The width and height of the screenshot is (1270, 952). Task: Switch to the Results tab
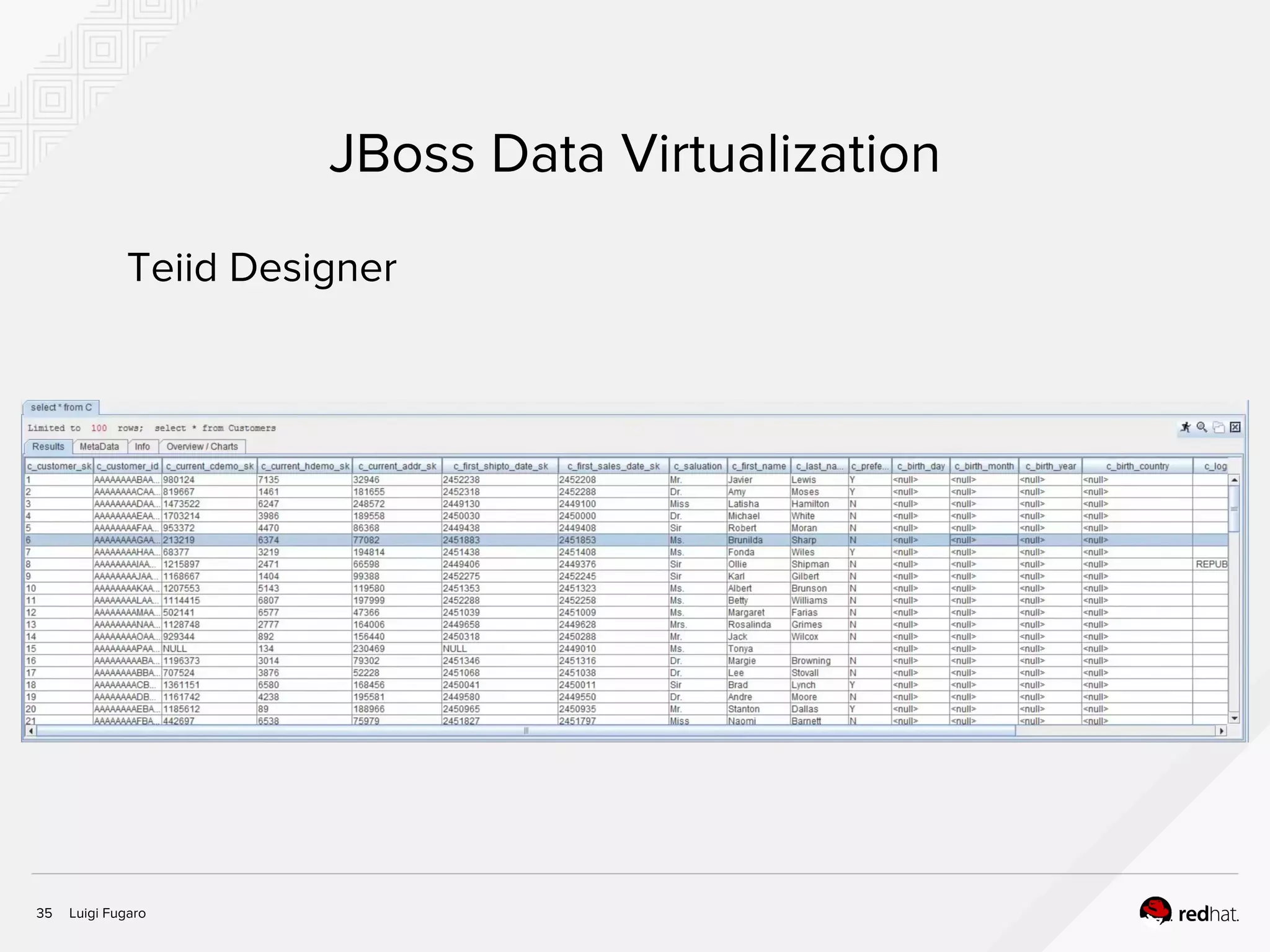pos(48,446)
